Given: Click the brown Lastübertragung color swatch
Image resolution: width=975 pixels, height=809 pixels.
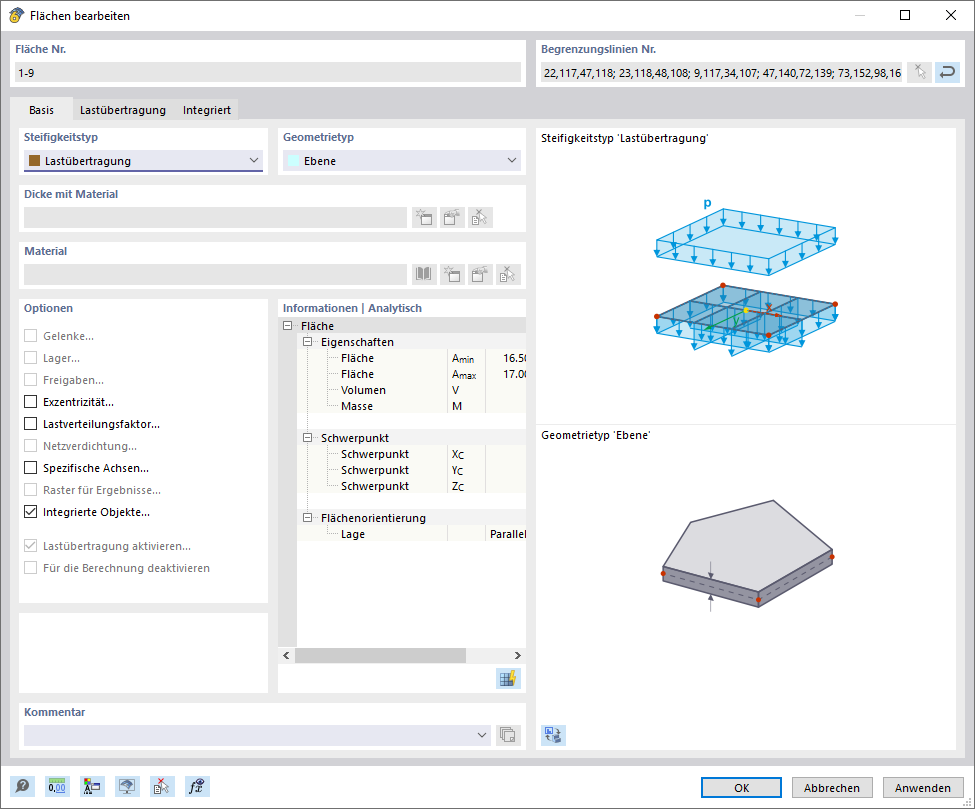Looking at the screenshot, I should [x=35, y=161].
